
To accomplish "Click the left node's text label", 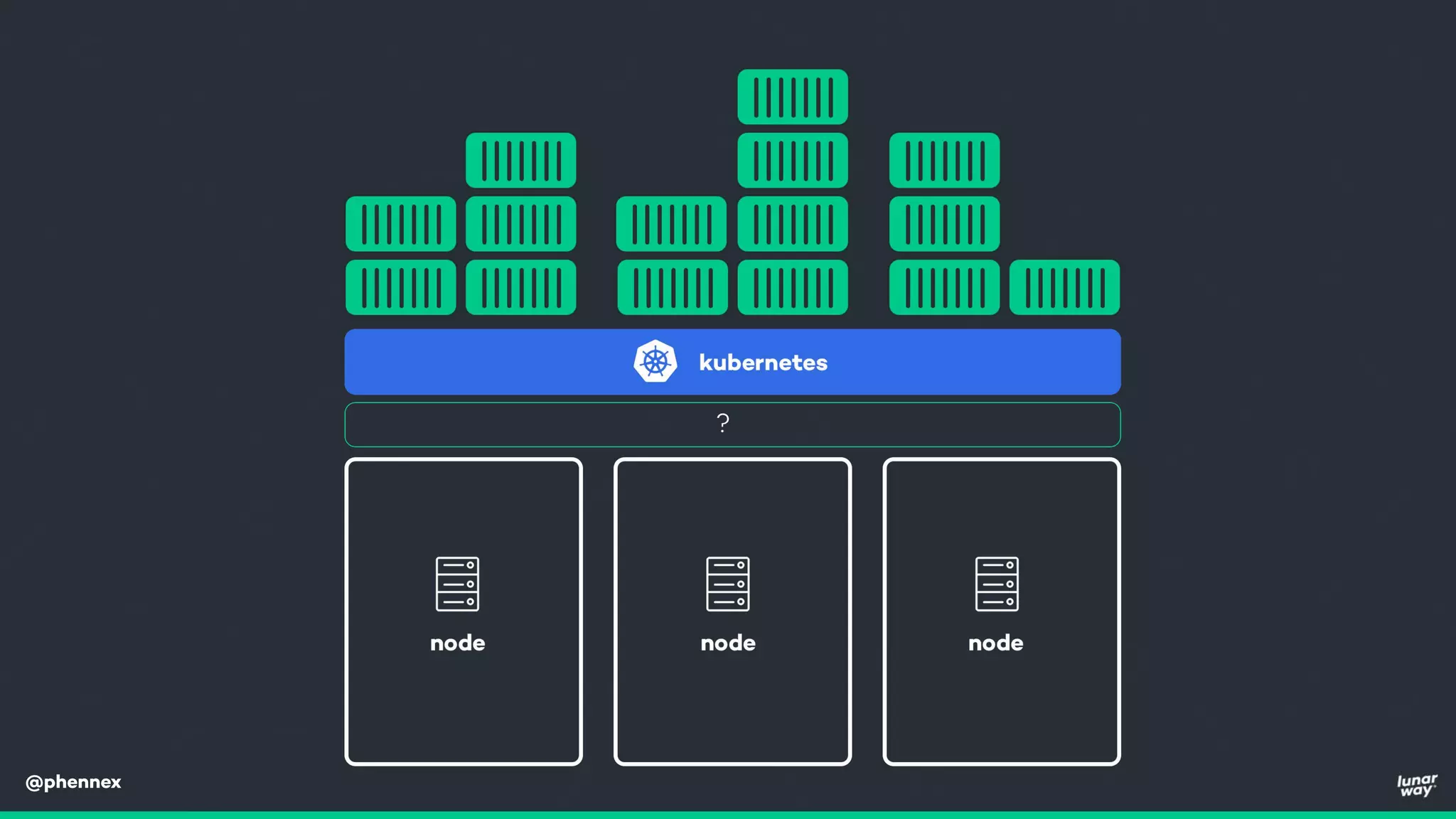I will (x=457, y=643).
